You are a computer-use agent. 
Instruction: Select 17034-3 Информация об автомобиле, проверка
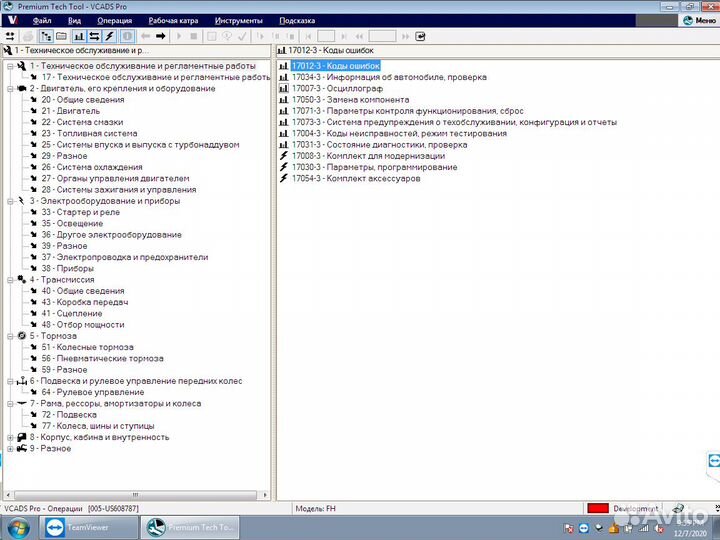(x=389, y=77)
